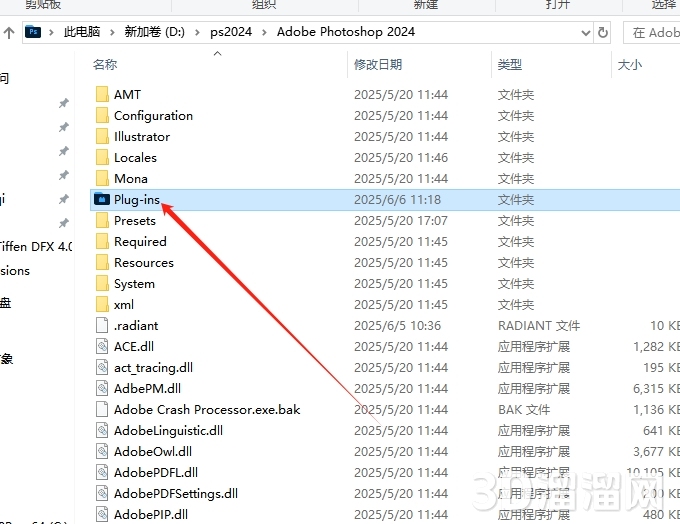The width and height of the screenshot is (680, 524).
Task: Focus the search box in Adobe folder
Action: [651, 33]
